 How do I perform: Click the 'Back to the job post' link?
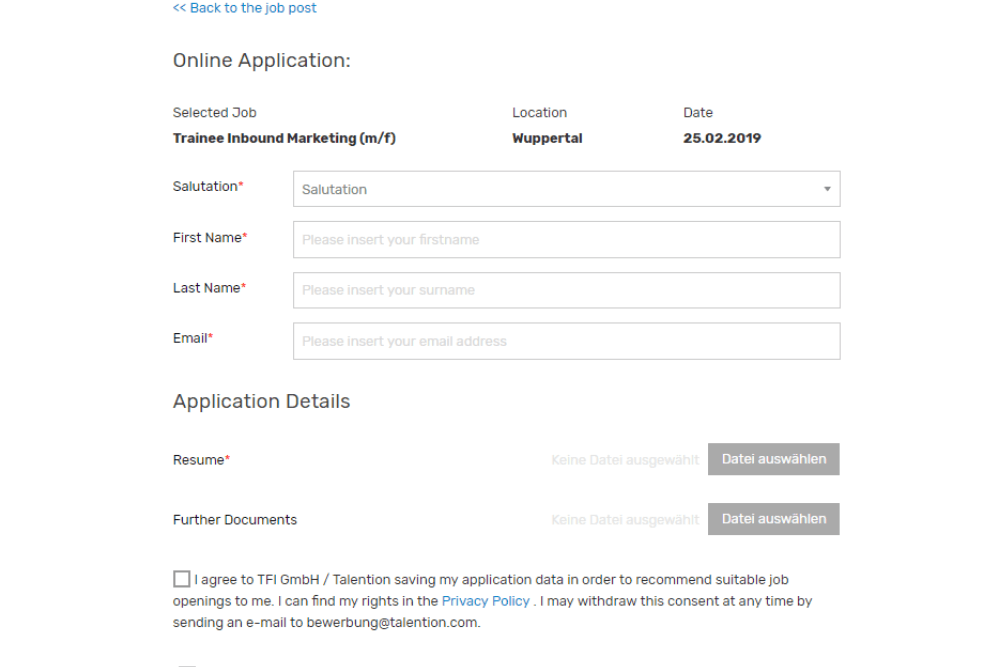coord(244,8)
